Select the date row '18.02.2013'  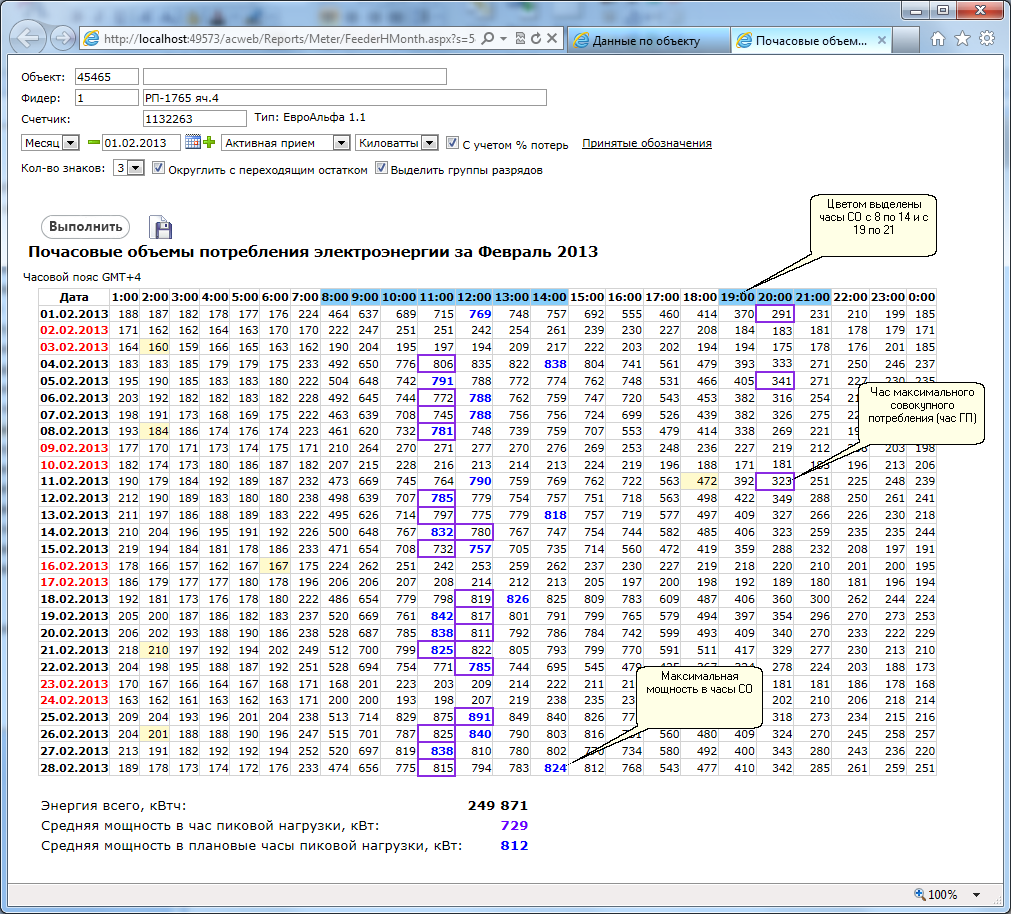pos(74,599)
